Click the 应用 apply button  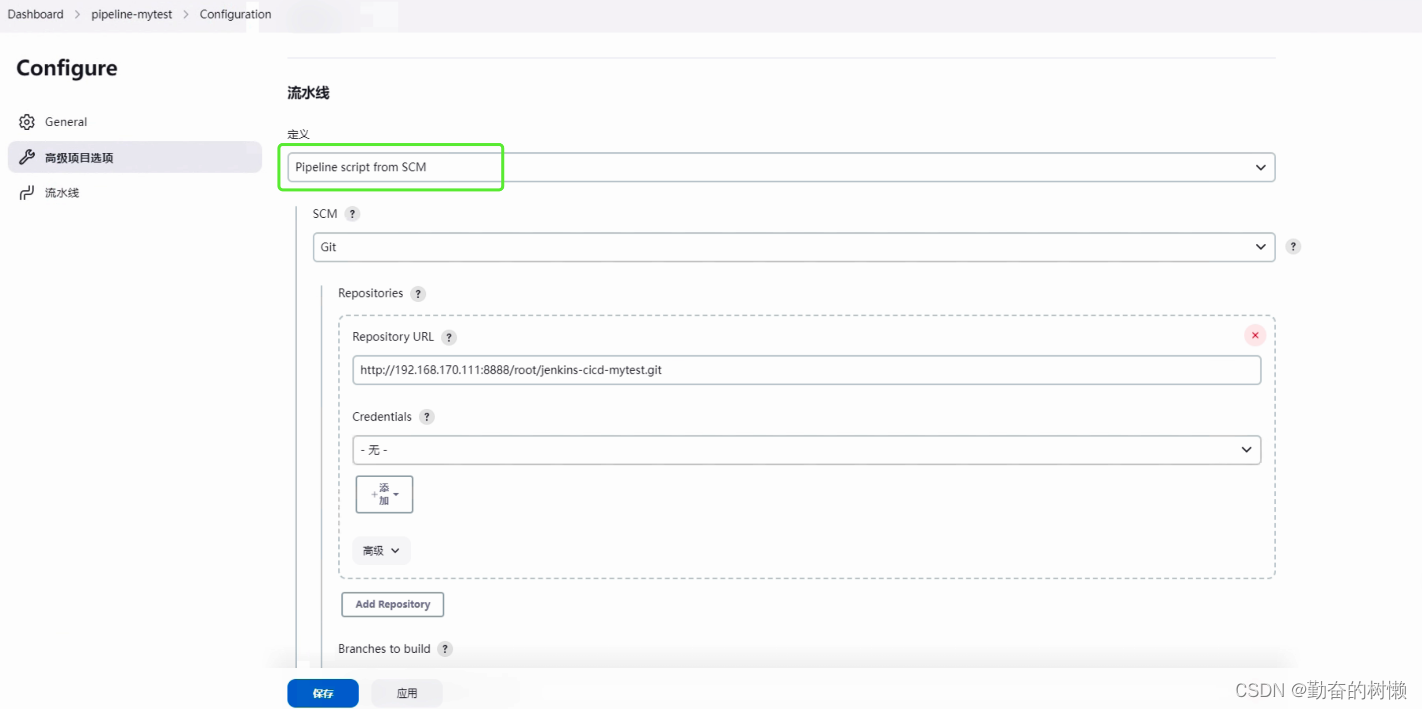pos(407,693)
